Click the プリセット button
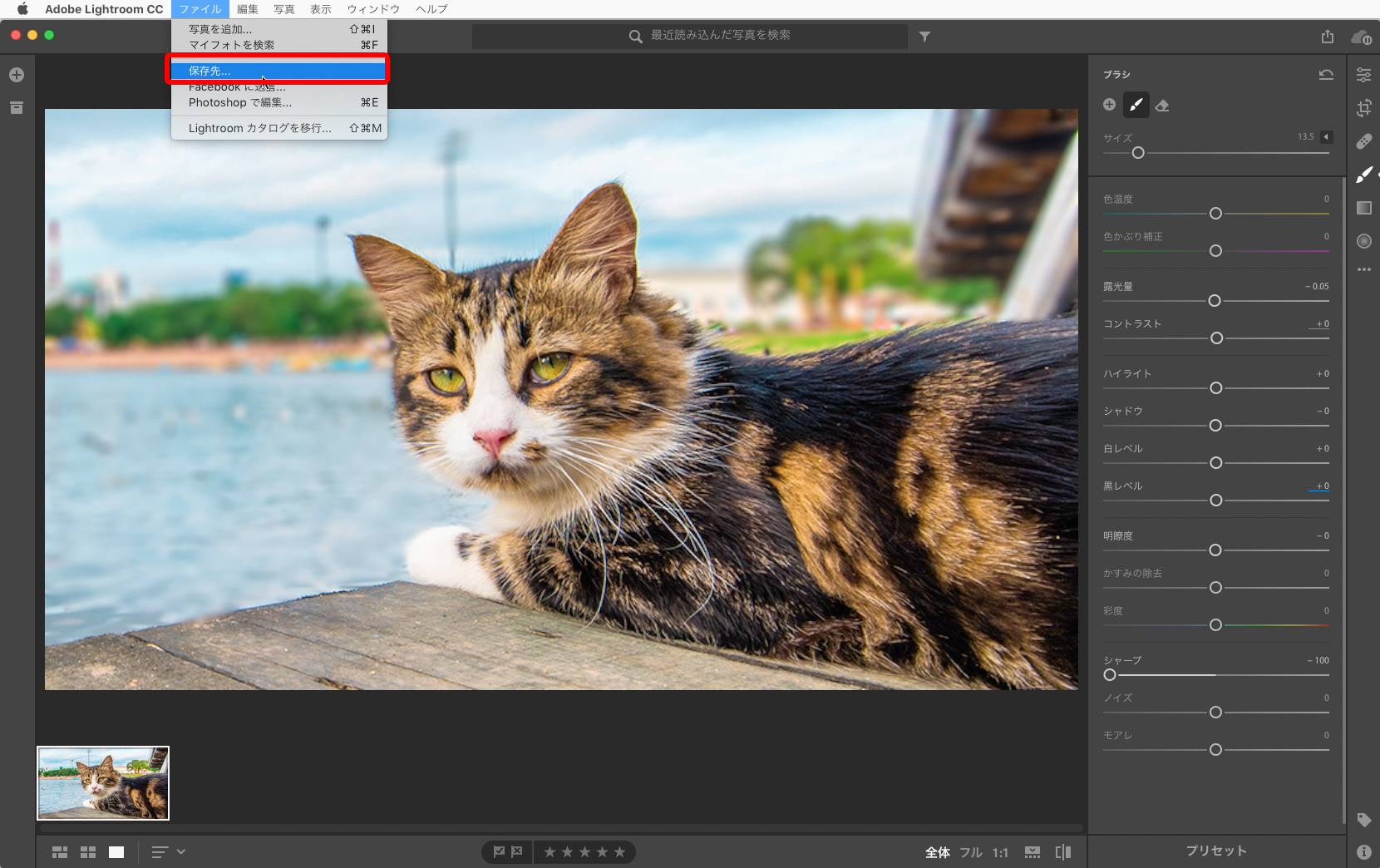Screen dimensions: 1380x868 (x=1216, y=851)
